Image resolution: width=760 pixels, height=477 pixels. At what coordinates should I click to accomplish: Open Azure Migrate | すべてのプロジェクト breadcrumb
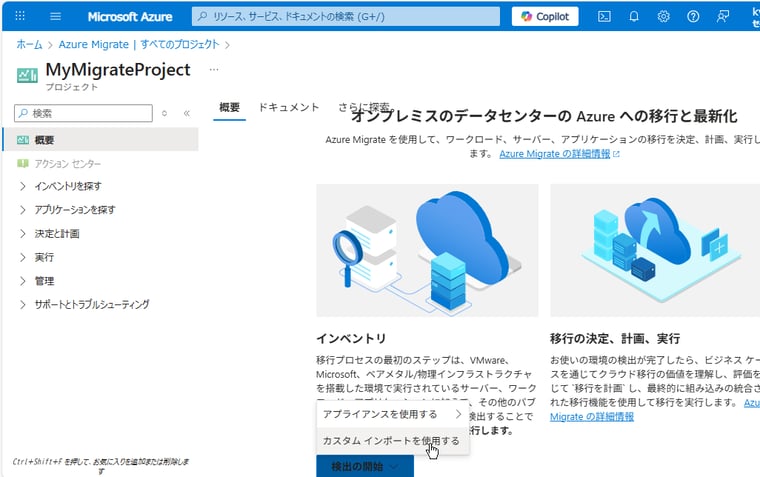point(139,45)
